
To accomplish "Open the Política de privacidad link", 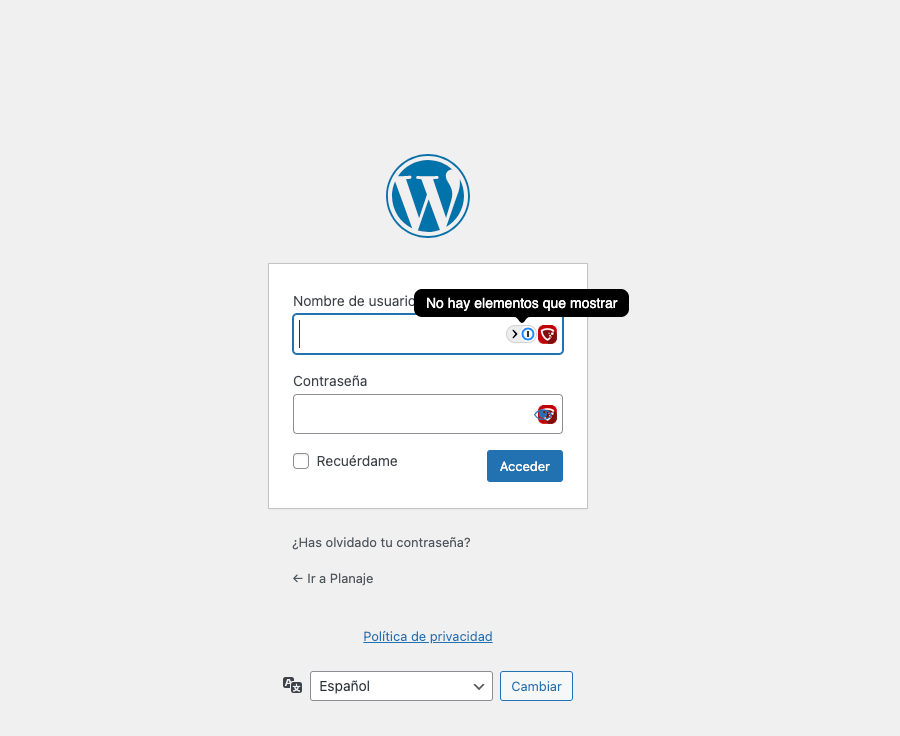I will click(428, 636).
